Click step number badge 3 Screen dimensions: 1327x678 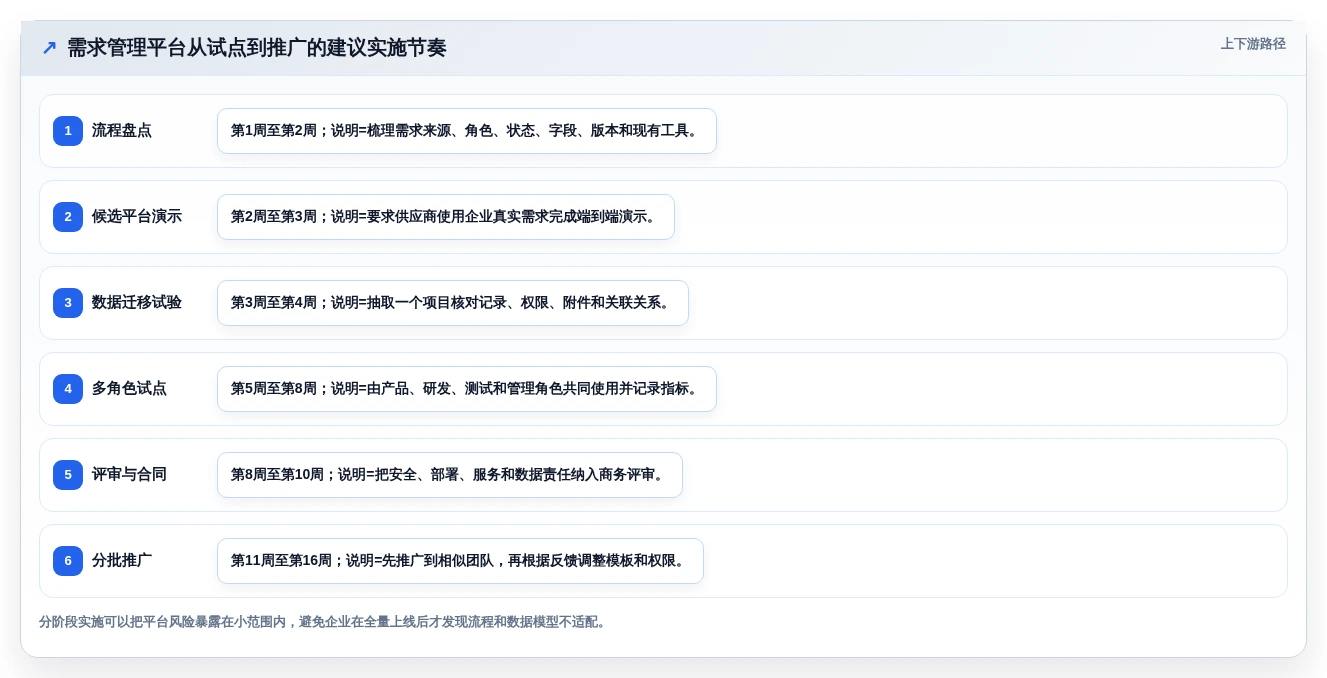(68, 303)
